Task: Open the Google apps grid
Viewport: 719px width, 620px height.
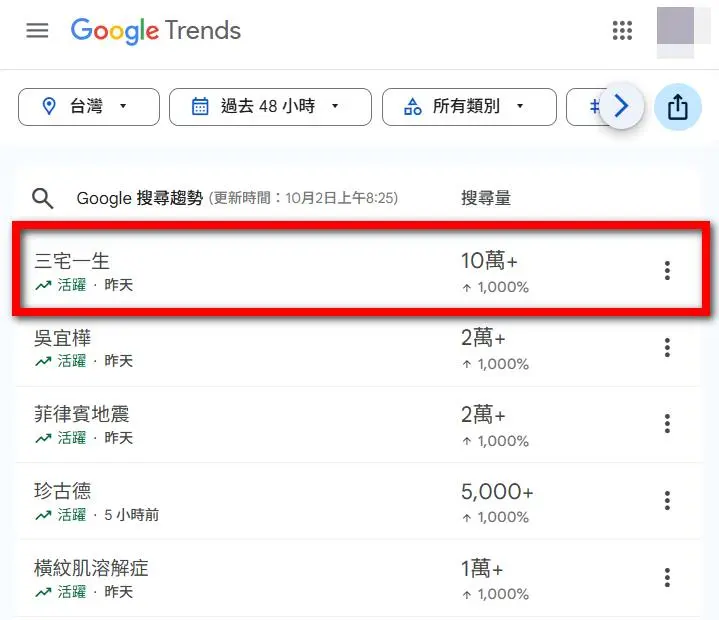Action: 622,30
